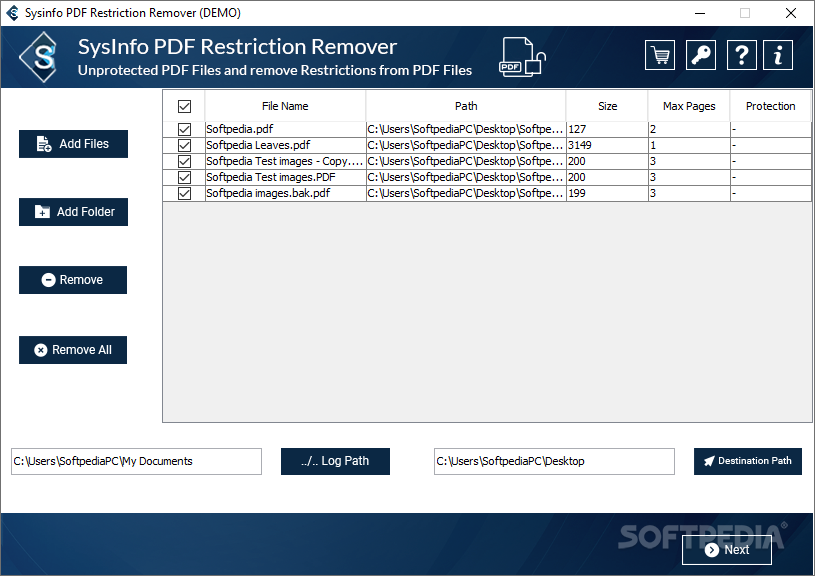Click the destination path text field
This screenshot has width=815, height=576.
click(554, 462)
